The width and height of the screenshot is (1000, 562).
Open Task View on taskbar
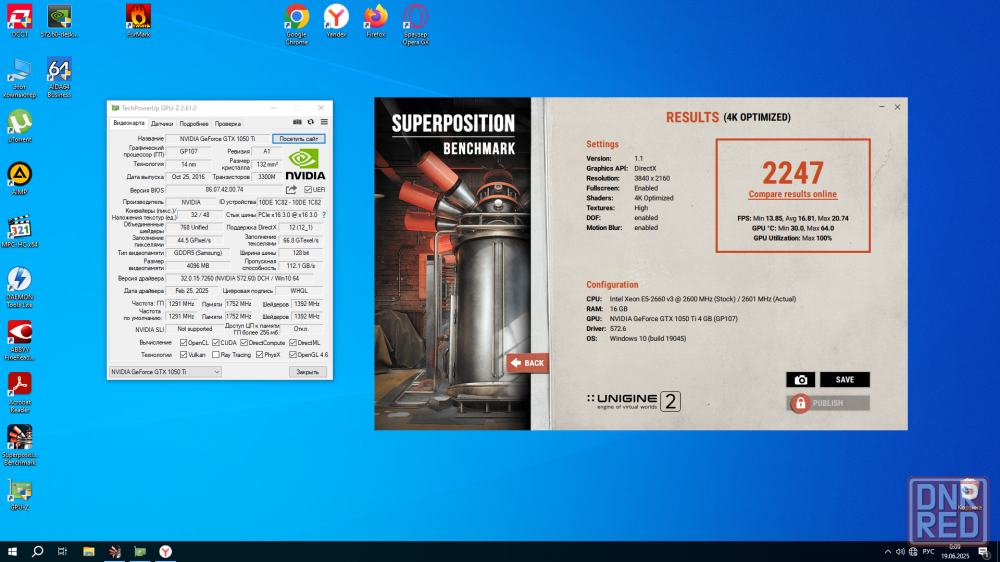[x=62, y=552]
